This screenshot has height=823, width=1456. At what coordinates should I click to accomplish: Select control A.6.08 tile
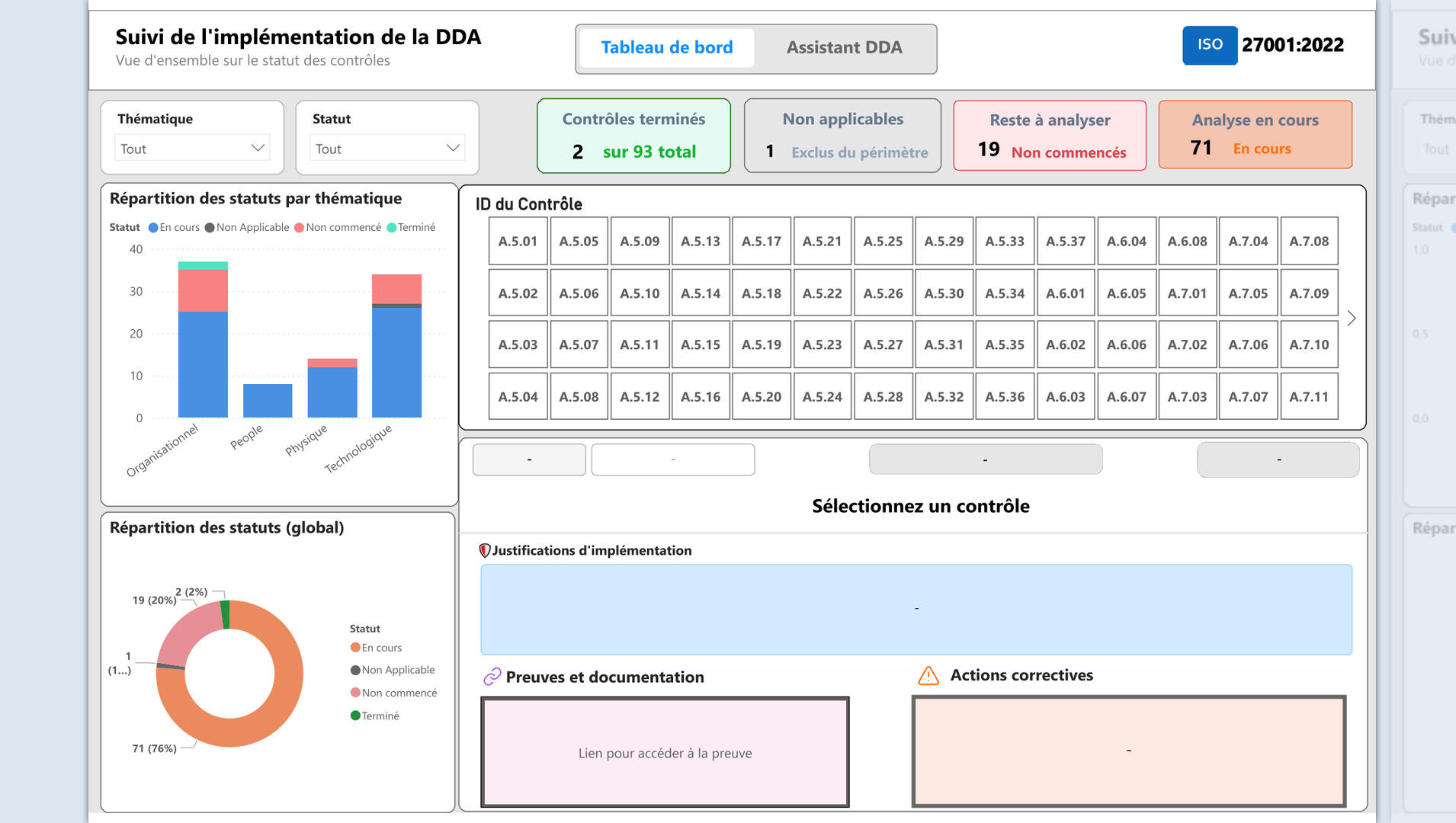[x=1187, y=242]
